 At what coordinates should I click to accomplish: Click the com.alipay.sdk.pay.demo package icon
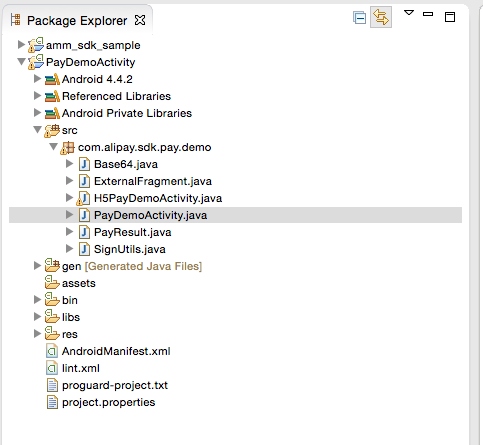coord(67,147)
